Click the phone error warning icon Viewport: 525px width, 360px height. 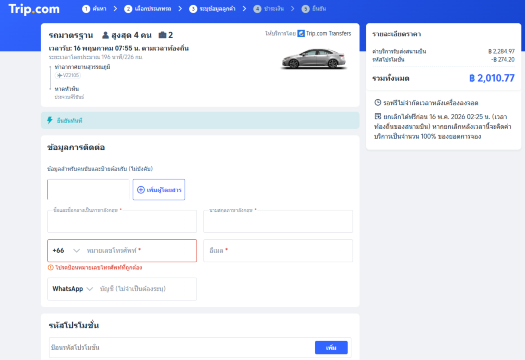[51, 267]
